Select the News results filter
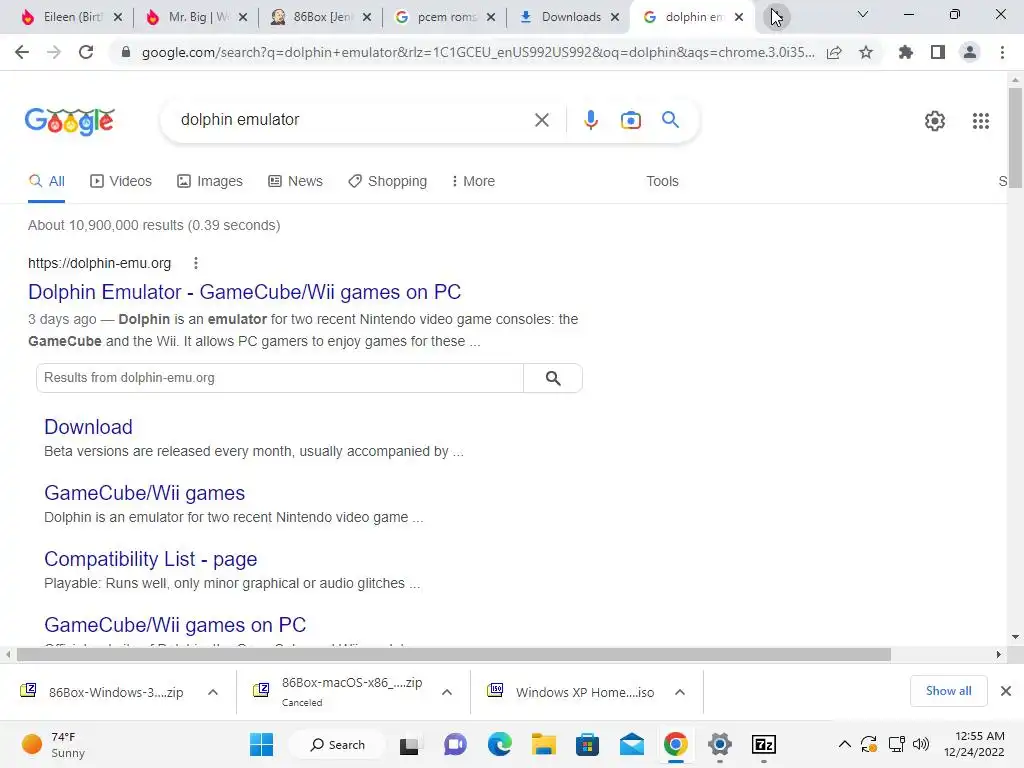Image resolution: width=1024 pixels, height=768 pixels. (295, 181)
